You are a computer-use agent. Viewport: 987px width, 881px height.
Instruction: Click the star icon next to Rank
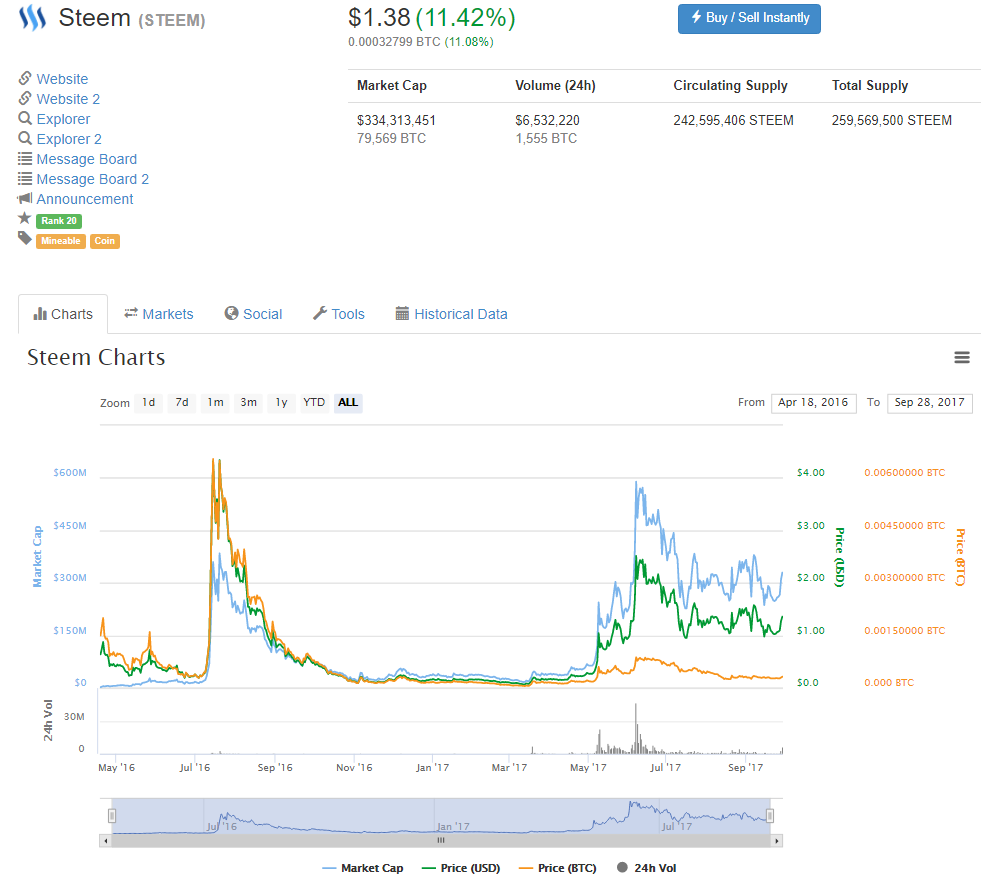[25, 218]
